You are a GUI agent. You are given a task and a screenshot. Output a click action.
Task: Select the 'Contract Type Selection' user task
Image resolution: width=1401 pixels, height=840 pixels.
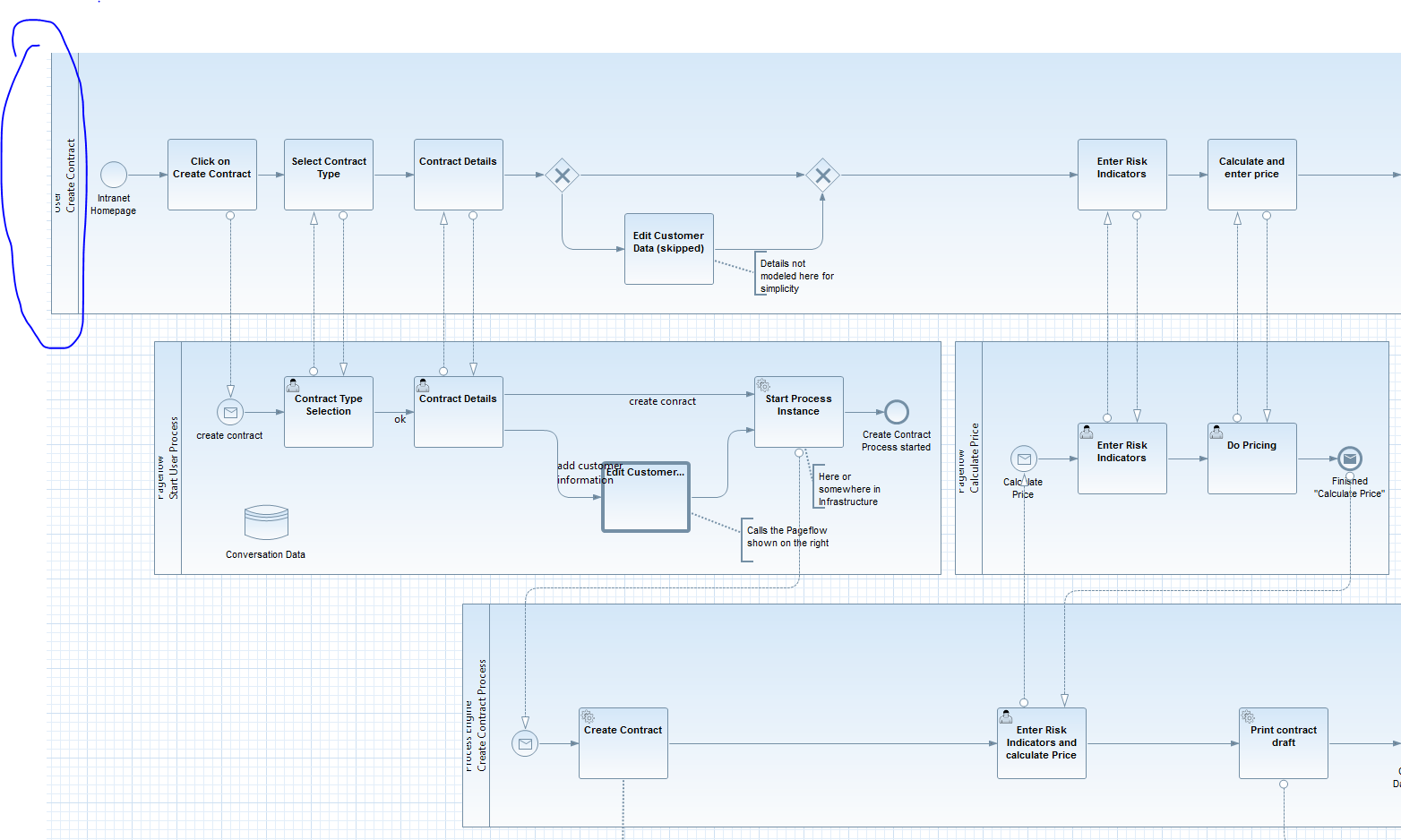[329, 412]
